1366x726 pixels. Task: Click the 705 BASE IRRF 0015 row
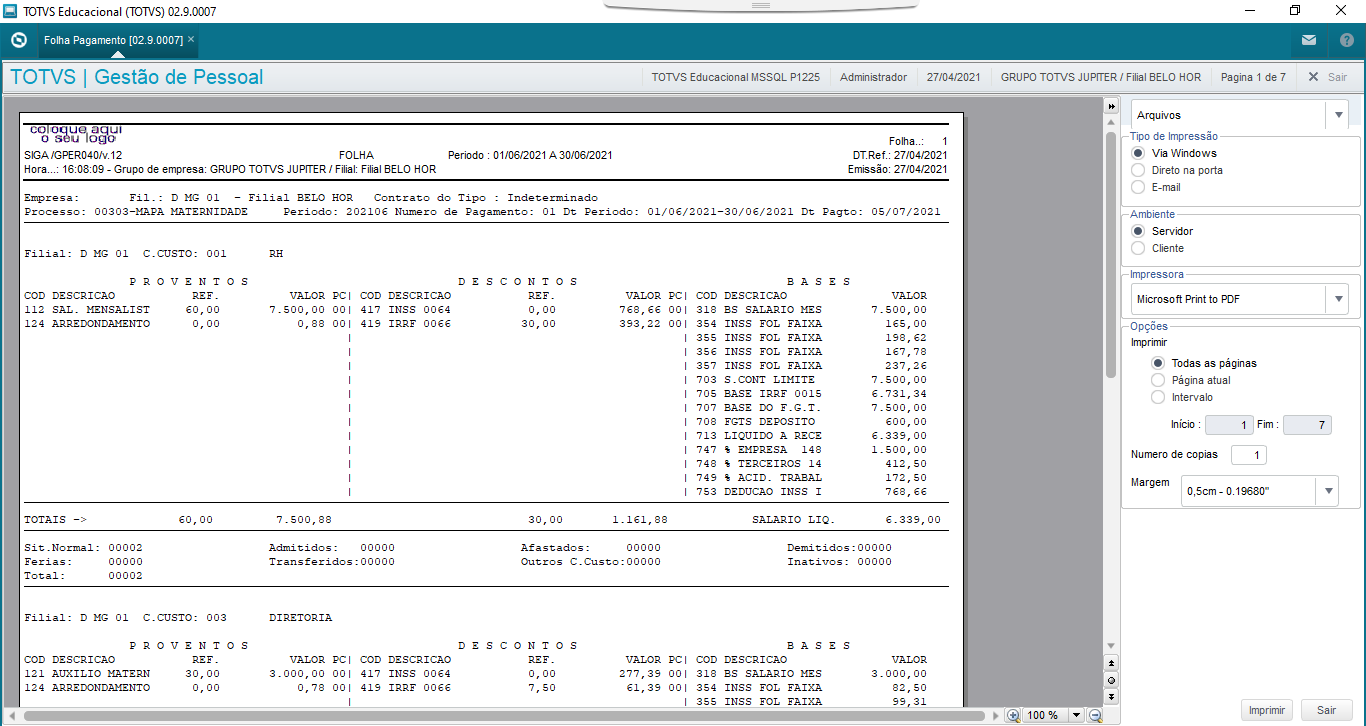point(811,394)
